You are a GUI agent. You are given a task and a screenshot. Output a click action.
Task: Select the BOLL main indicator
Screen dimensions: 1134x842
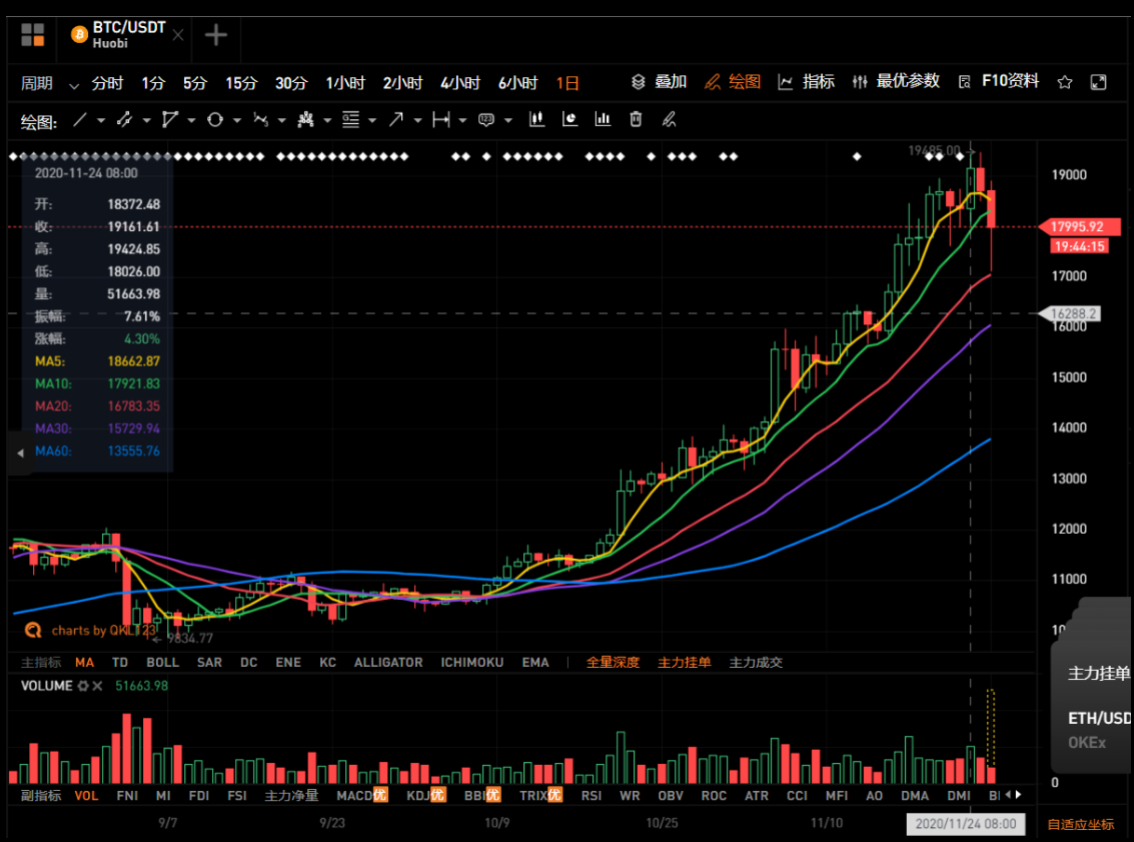click(163, 663)
